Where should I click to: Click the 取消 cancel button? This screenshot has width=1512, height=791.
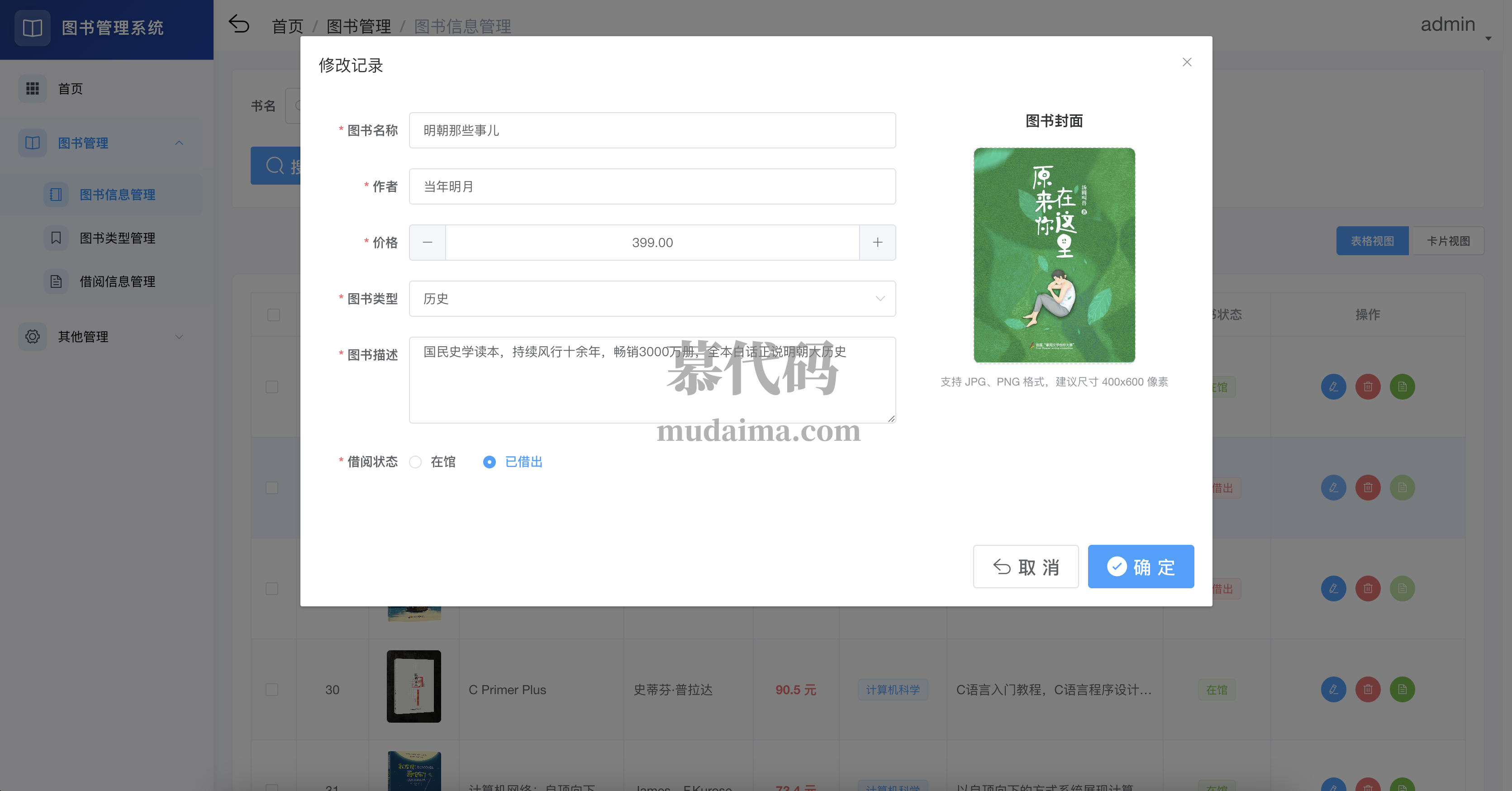(x=1025, y=566)
